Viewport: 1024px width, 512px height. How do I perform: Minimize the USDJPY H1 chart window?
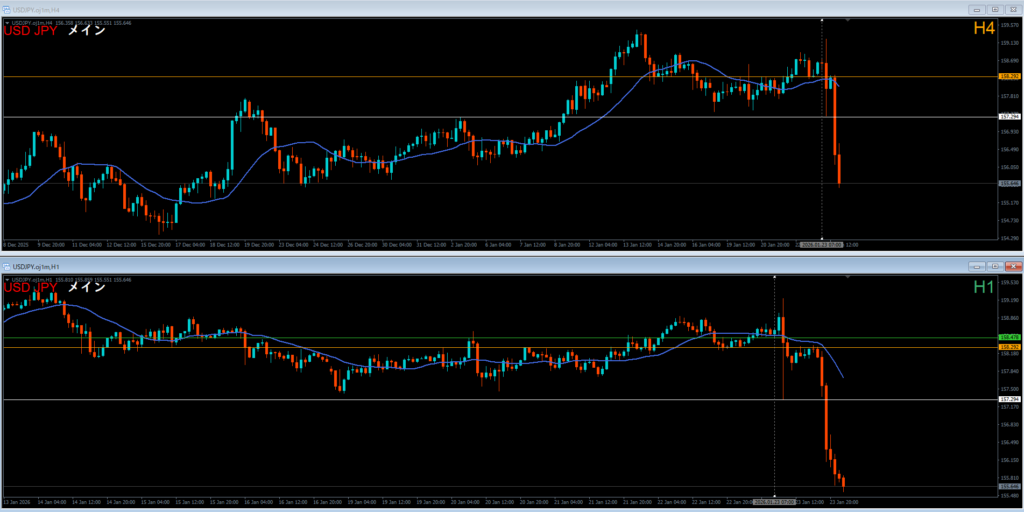[977, 267]
